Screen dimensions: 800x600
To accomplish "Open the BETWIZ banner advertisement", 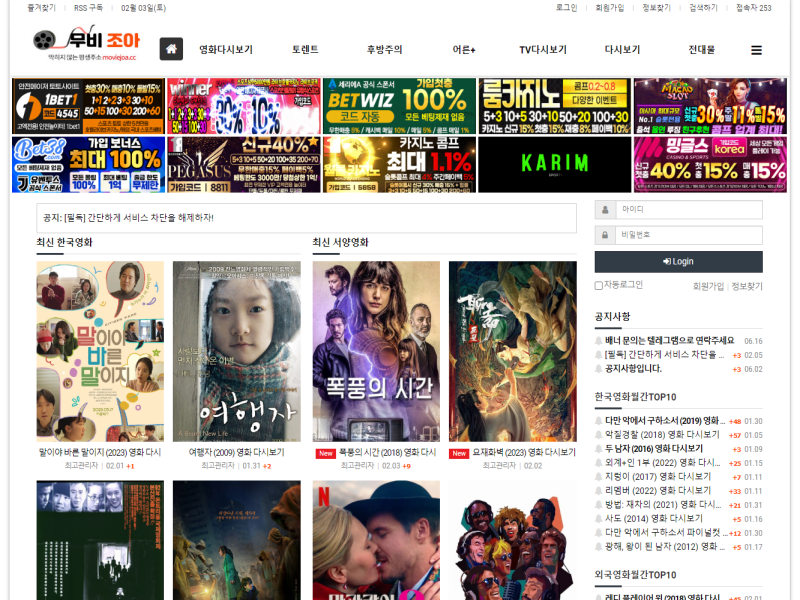I will 399,106.
